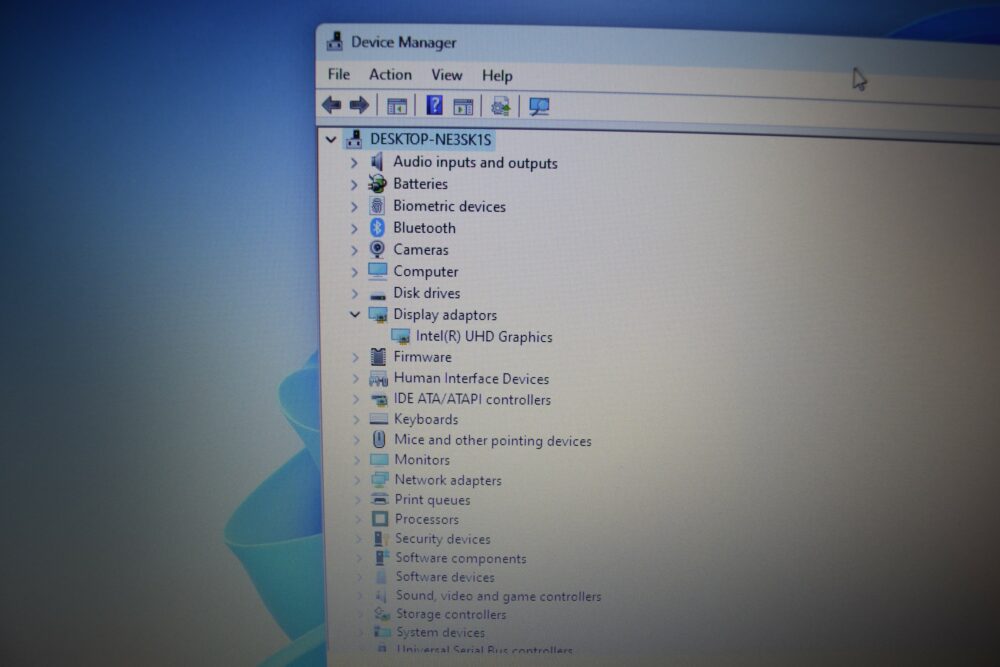Select the Monitors label

[x=422, y=460]
